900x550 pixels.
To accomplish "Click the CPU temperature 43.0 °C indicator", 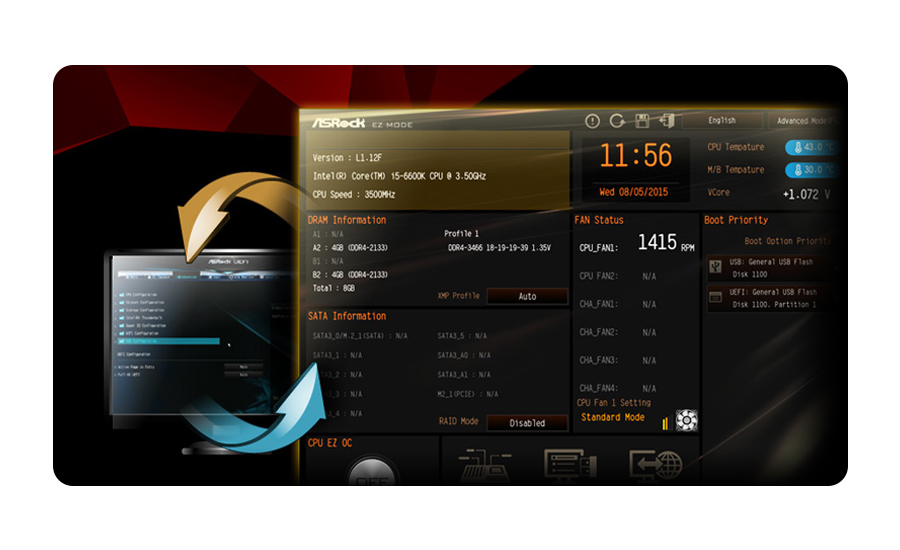I will point(811,147).
